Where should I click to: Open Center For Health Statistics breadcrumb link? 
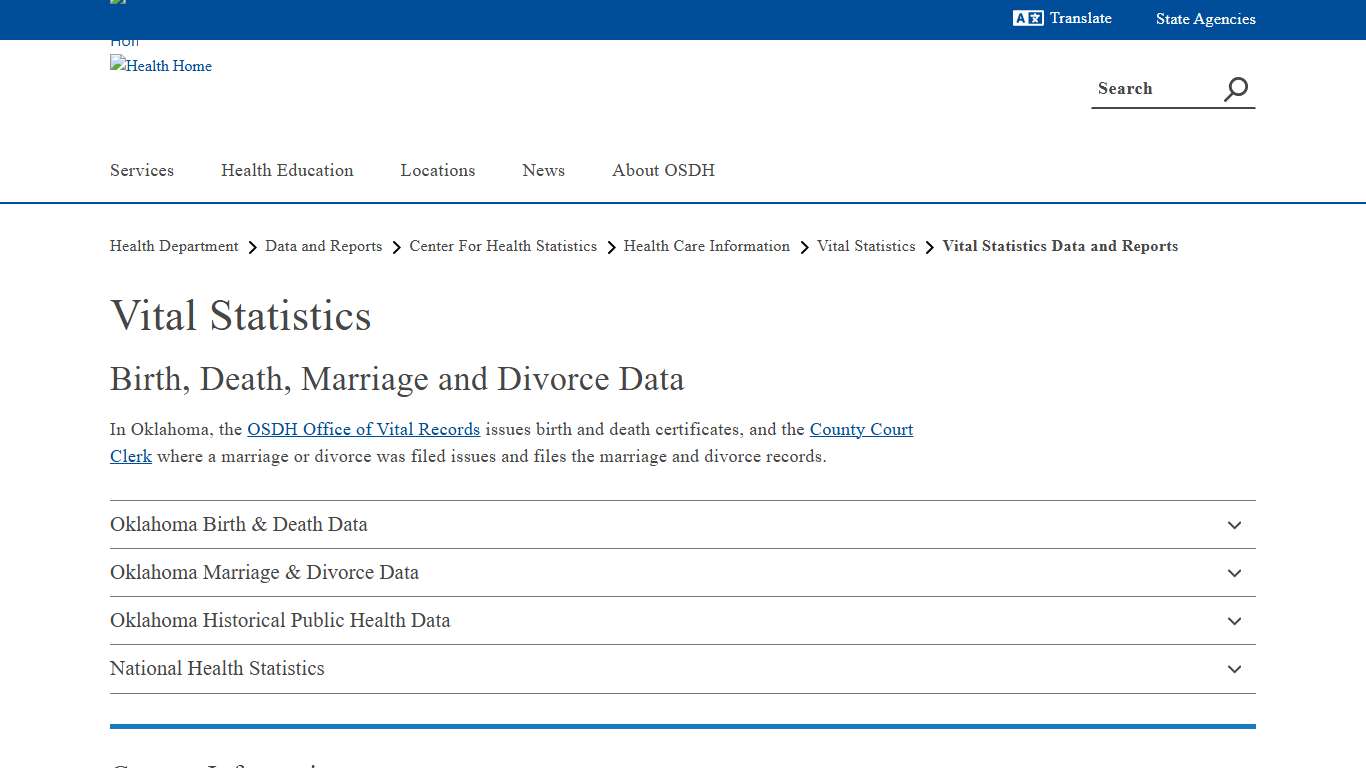pos(503,246)
